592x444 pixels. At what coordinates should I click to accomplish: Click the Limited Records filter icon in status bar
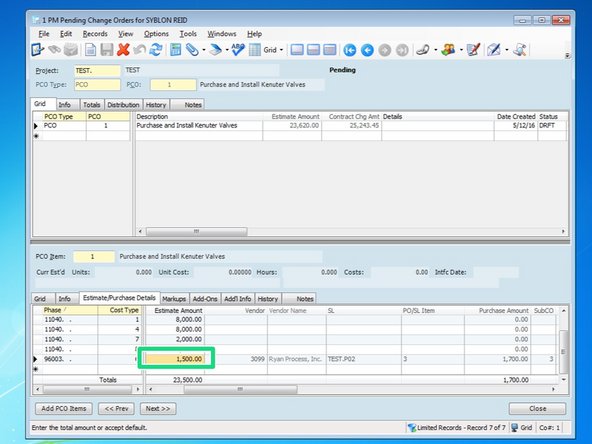click(412, 427)
